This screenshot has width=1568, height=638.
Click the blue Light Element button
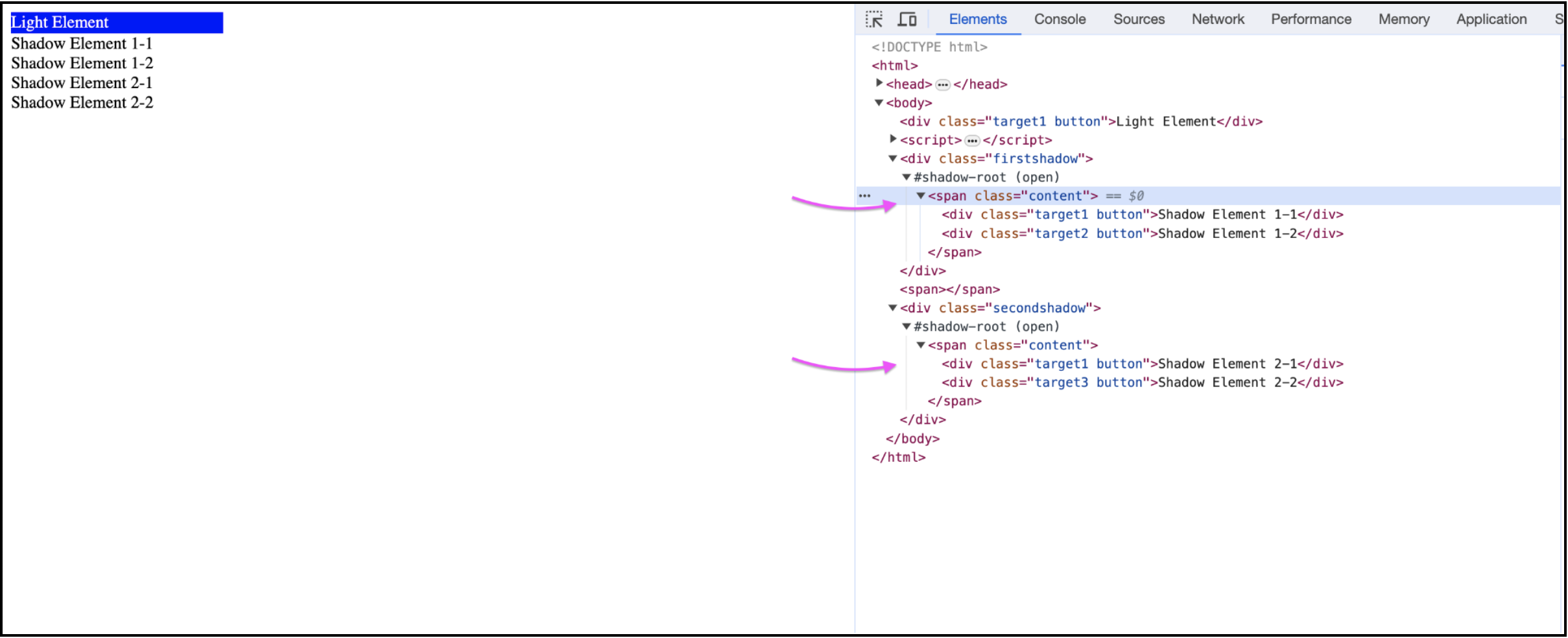(x=117, y=23)
